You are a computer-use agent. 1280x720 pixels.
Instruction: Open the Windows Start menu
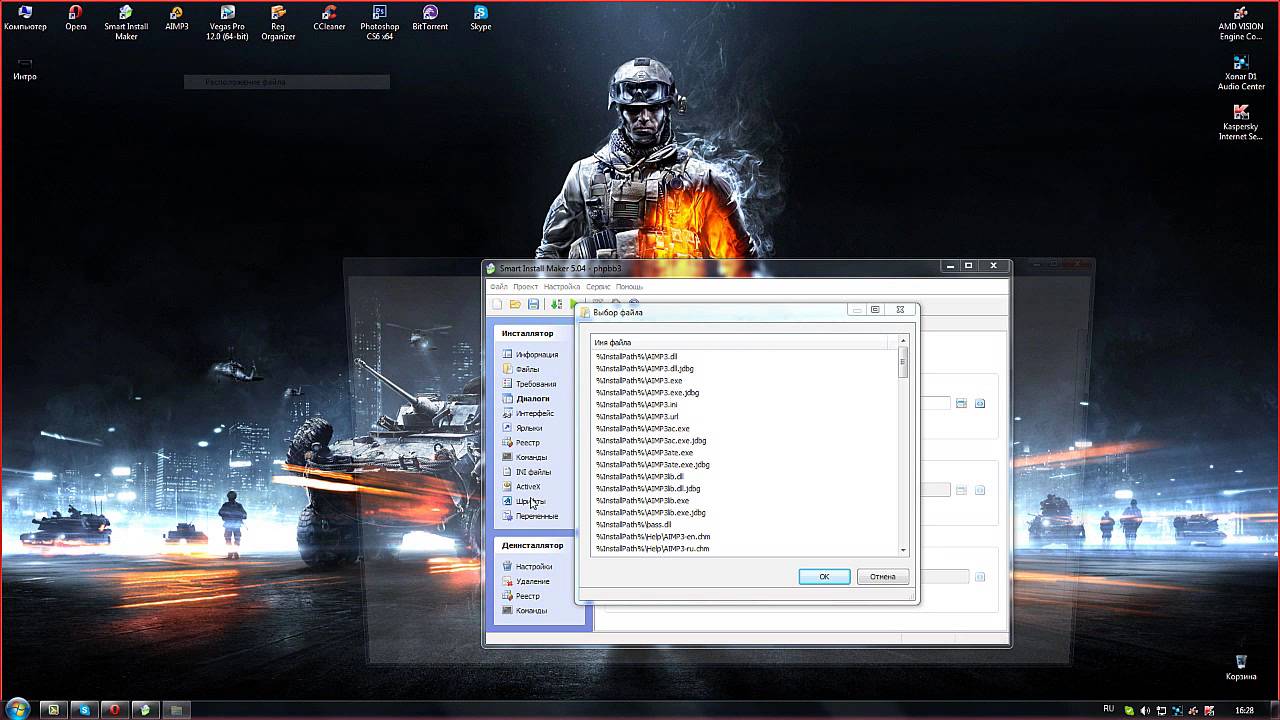(18, 709)
